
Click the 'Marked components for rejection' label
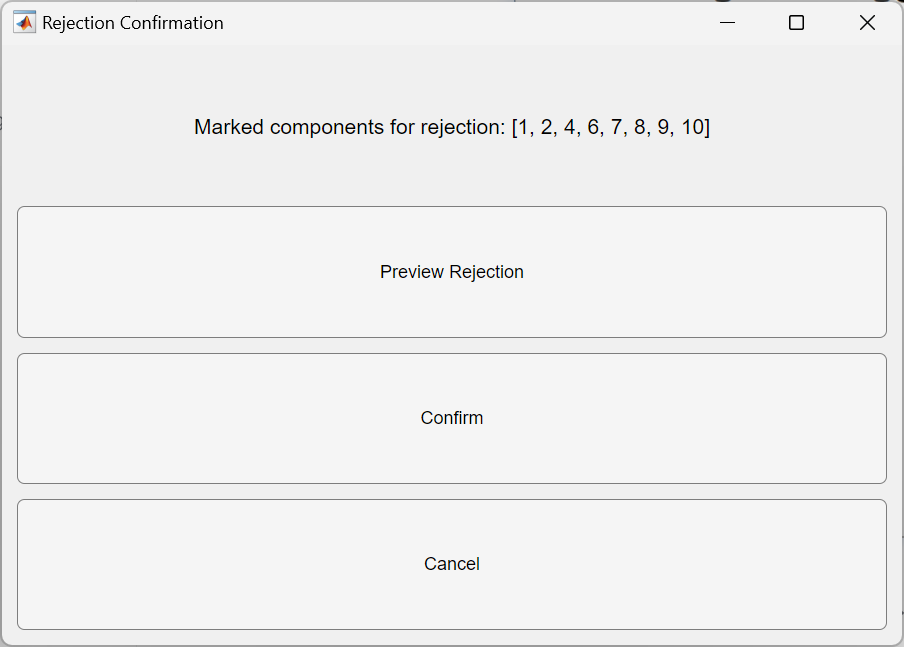(452, 127)
